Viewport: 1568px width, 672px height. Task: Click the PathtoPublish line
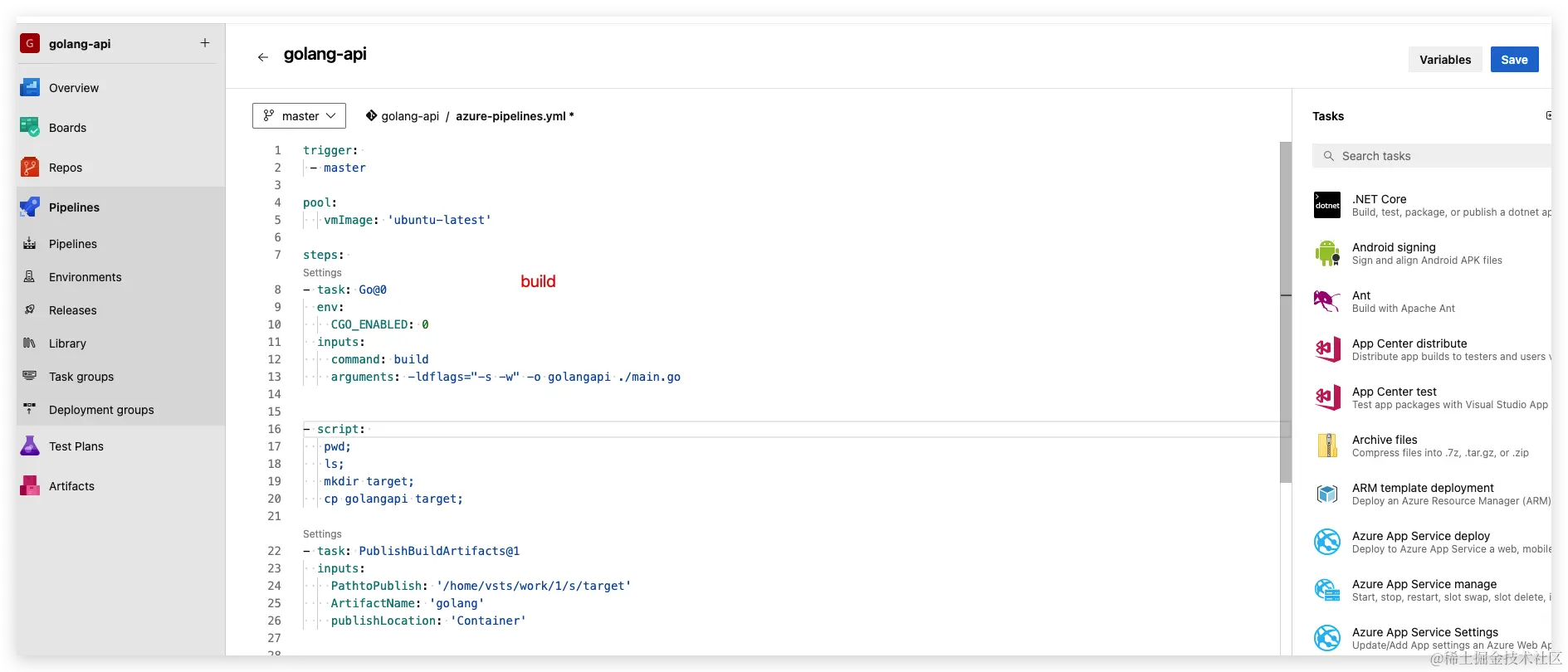pos(481,586)
